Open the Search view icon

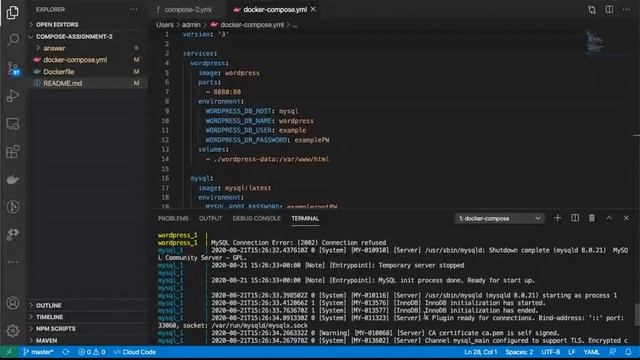(x=13, y=40)
